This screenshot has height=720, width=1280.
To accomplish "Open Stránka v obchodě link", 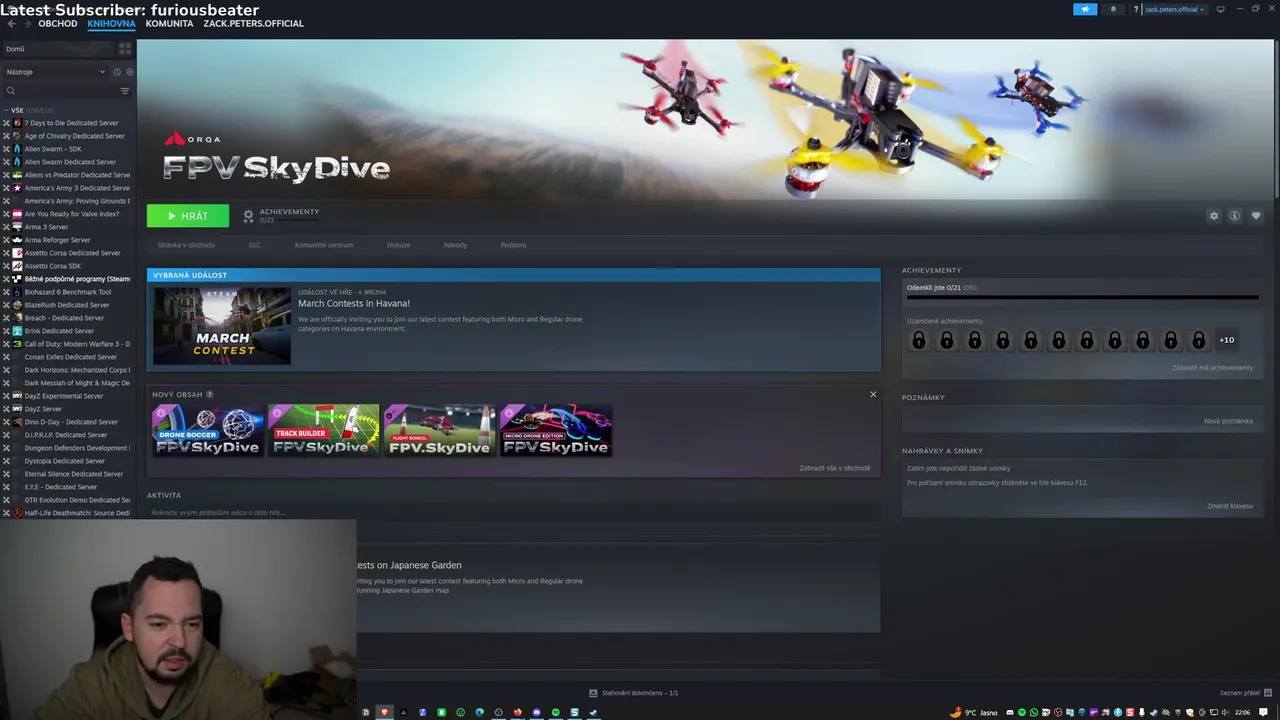I will coord(186,245).
